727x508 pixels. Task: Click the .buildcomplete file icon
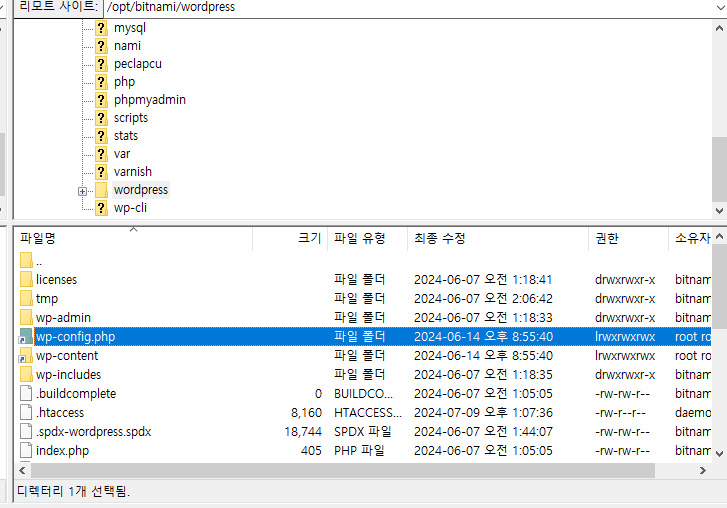coord(26,394)
